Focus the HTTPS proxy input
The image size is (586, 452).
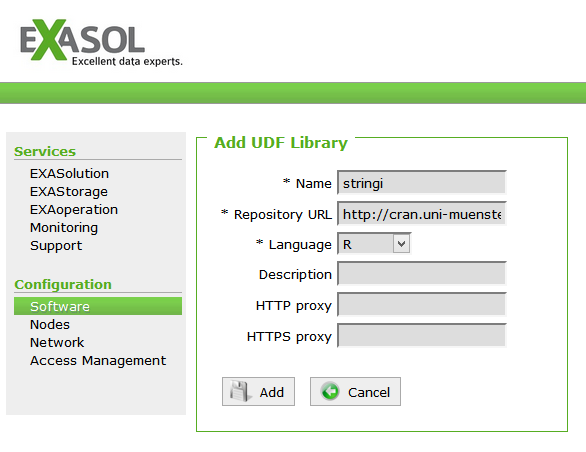click(422, 335)
